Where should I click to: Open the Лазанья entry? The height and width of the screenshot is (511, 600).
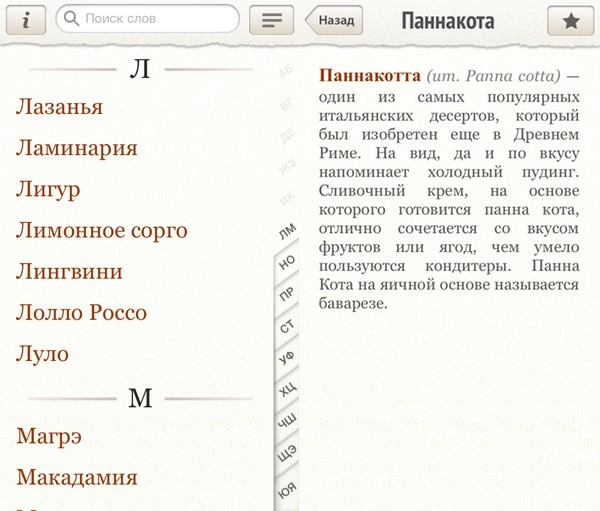60,106
